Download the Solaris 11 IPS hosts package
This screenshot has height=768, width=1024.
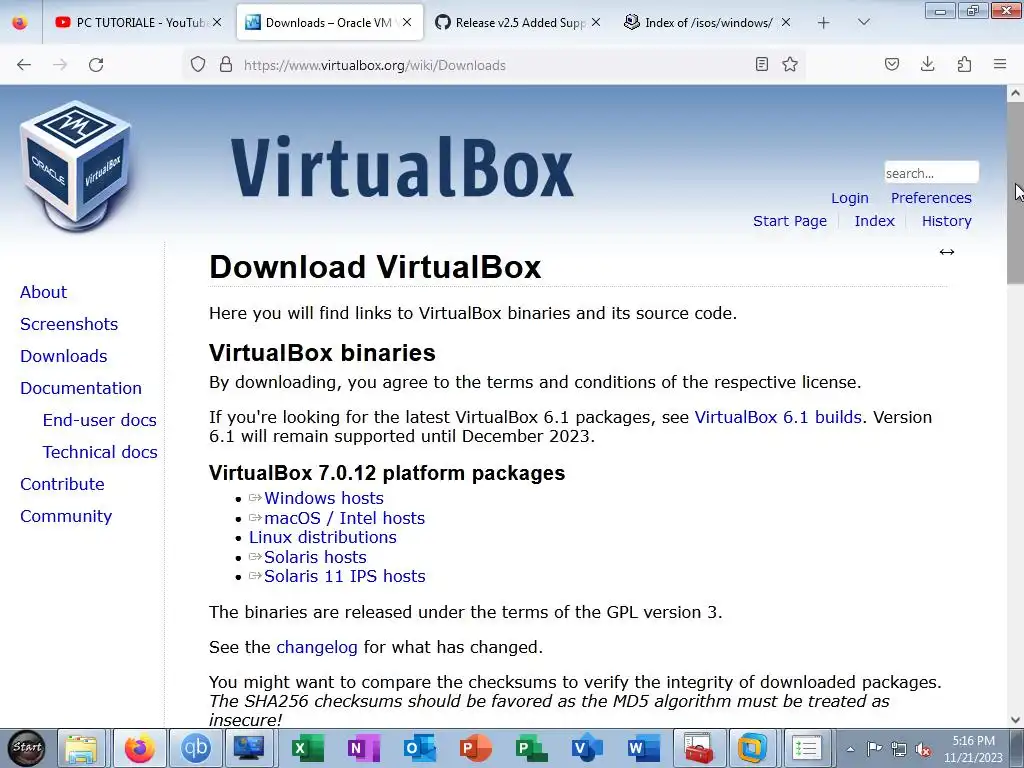[344, 576]
